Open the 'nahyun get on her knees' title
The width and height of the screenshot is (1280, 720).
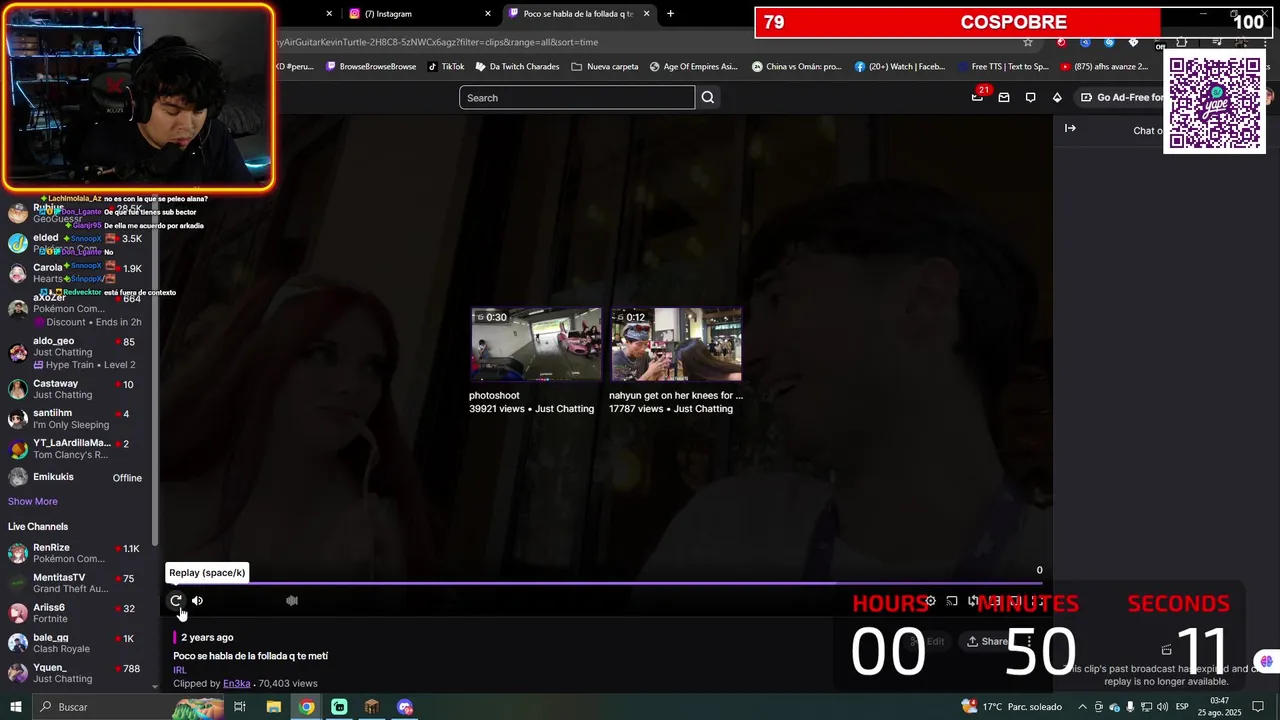676,396
